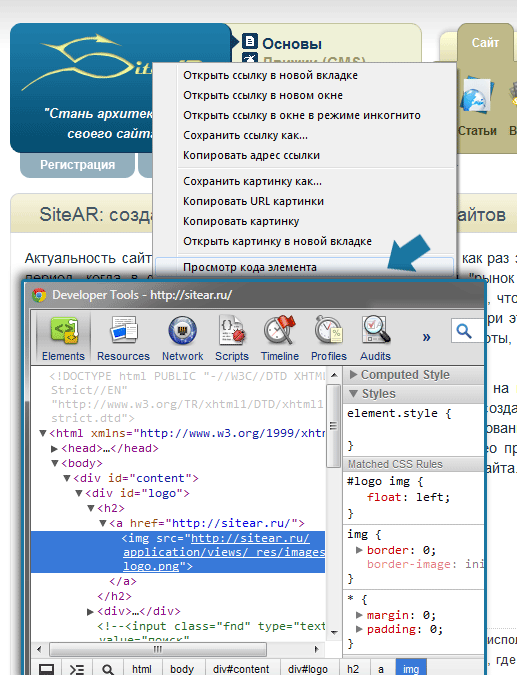
Task: Expand the border property in img rule
Action: pos(359,550)
